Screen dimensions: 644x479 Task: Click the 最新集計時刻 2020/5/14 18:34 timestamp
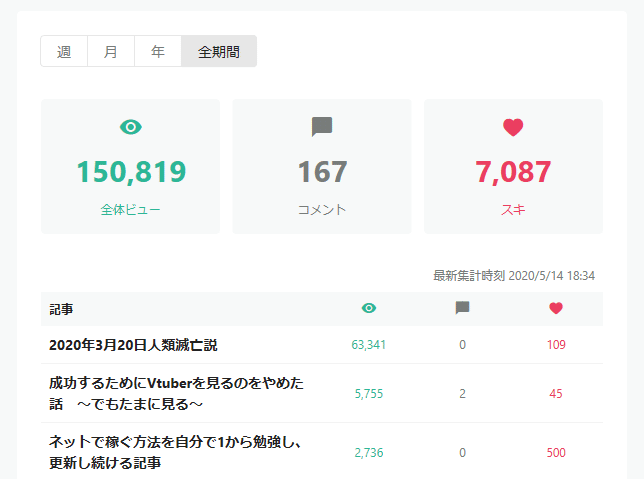pos(514,276)
